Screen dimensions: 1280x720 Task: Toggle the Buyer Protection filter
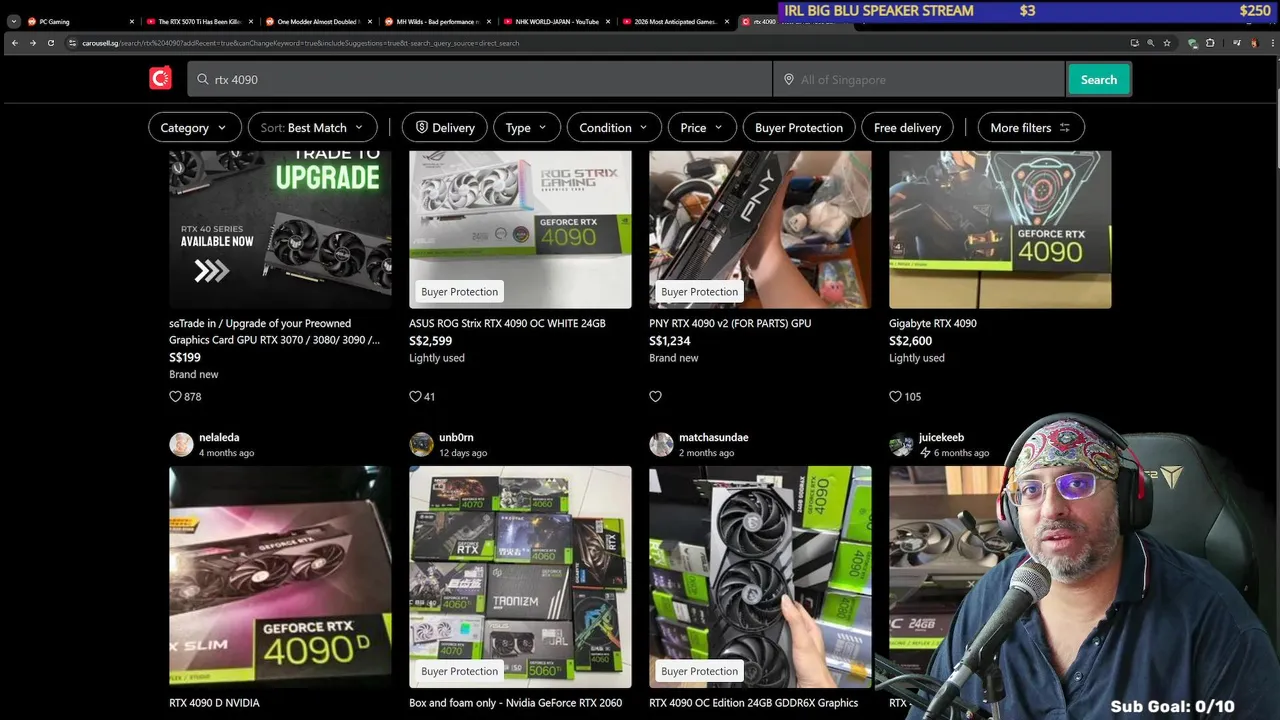point(798,127)
